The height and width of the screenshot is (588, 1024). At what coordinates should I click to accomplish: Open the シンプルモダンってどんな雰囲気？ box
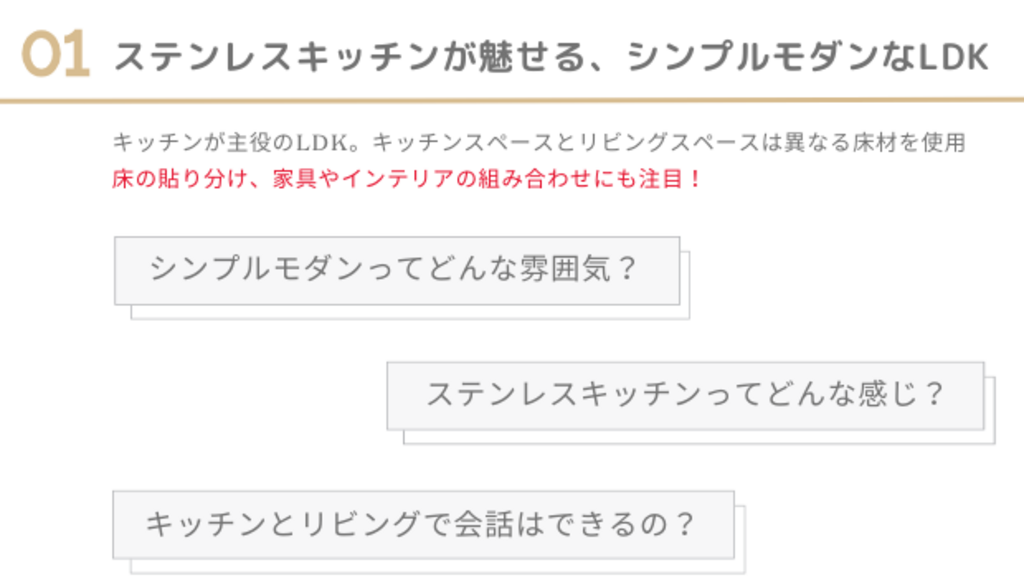click(x=397, y=270)
